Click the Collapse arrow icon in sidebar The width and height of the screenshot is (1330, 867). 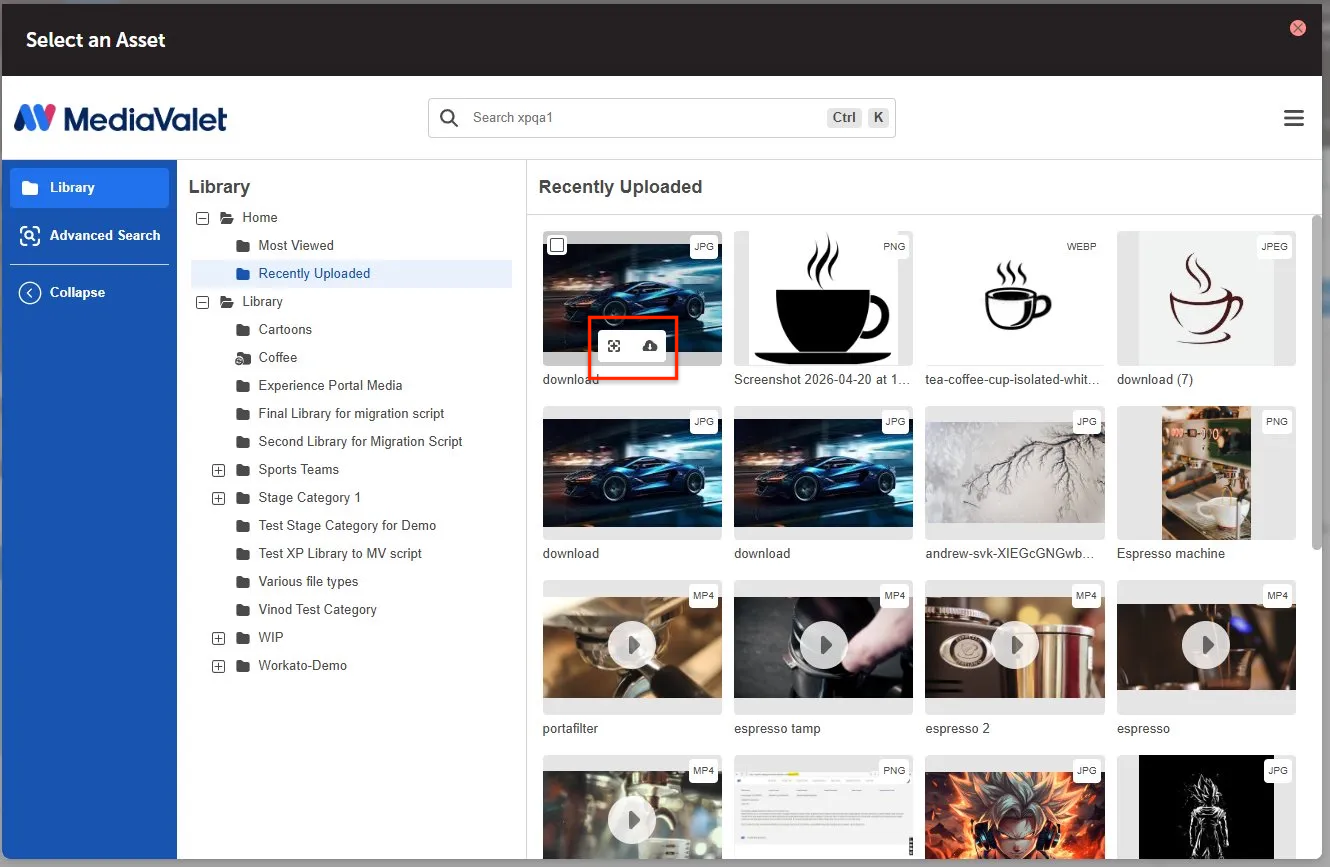(30, 293)
